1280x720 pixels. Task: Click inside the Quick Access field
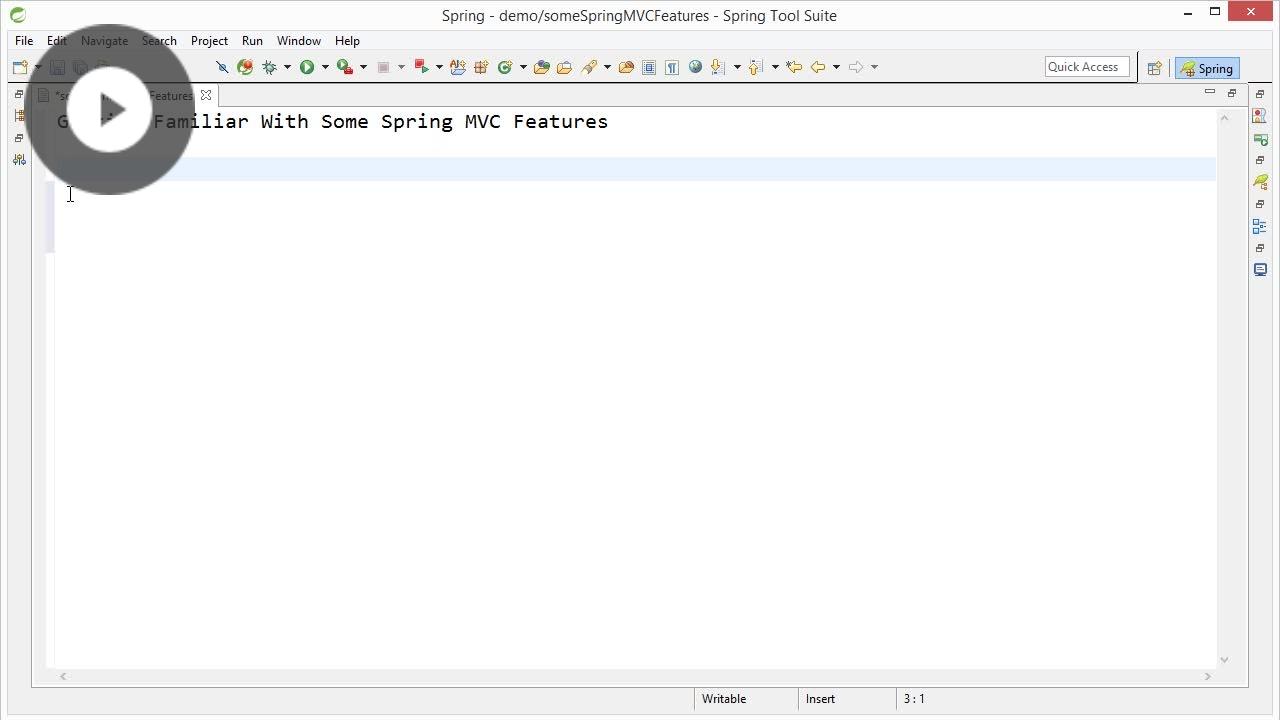point(1085,66)
